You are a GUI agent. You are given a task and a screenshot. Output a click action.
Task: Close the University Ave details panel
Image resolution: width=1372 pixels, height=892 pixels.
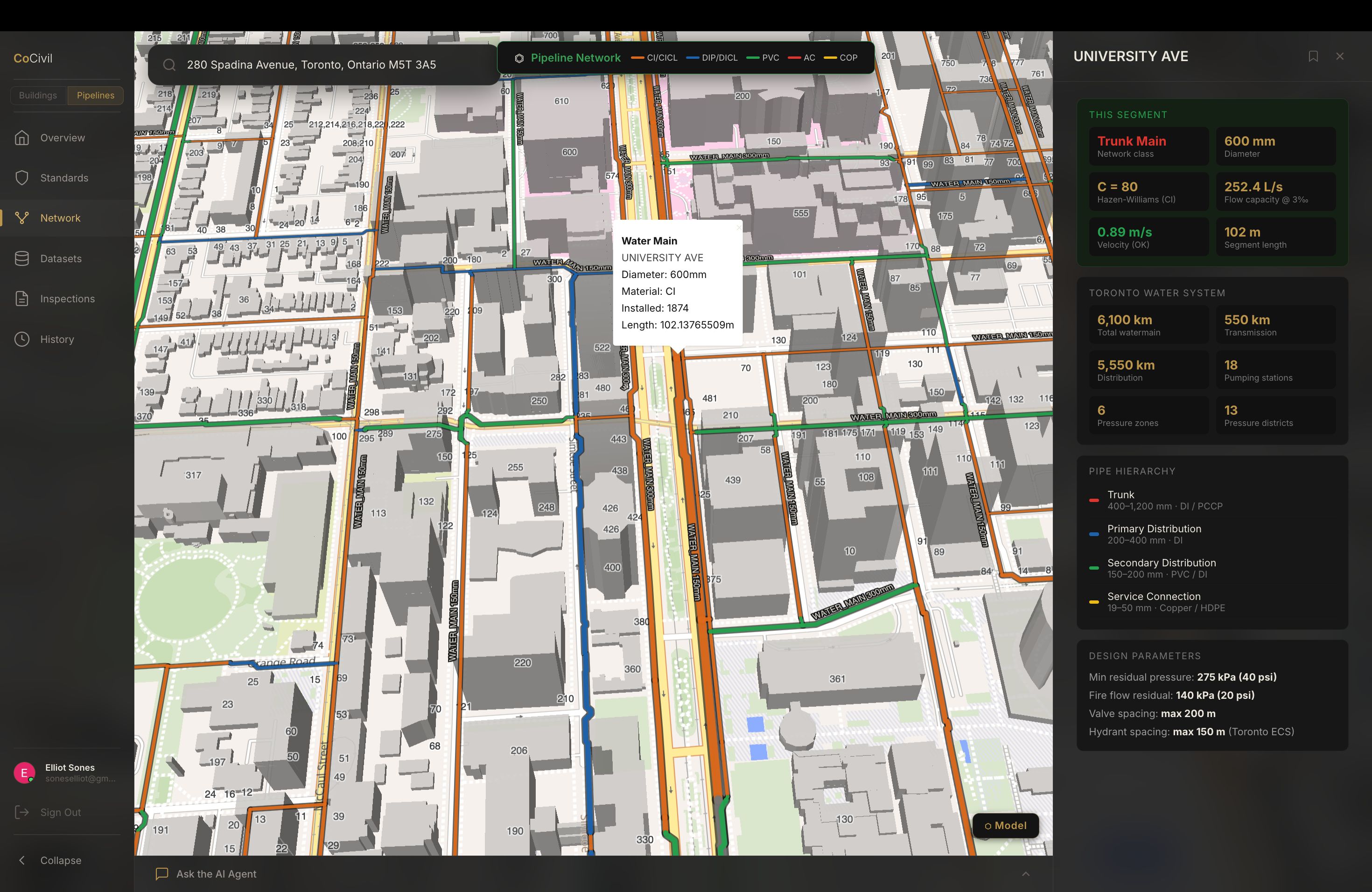1340,56
